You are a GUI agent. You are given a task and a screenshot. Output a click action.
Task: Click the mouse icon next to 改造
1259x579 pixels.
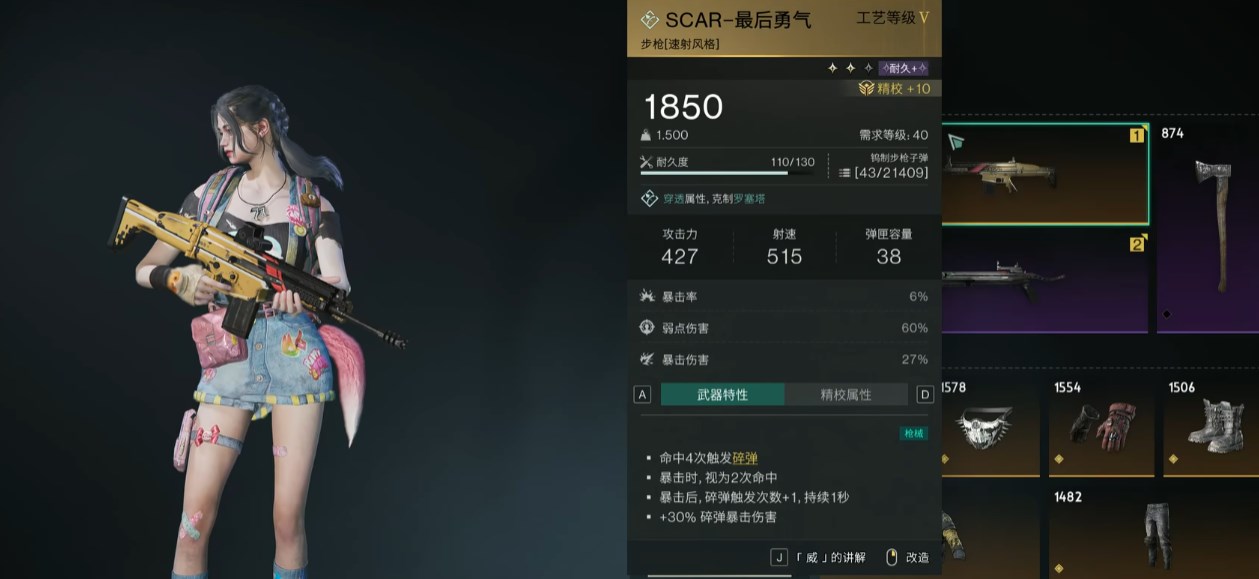pyautogui.click(x=892, y=557)
